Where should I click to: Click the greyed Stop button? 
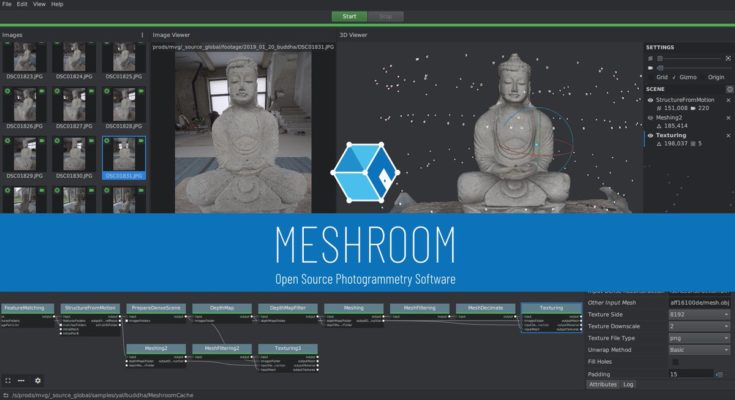[385, 16]
